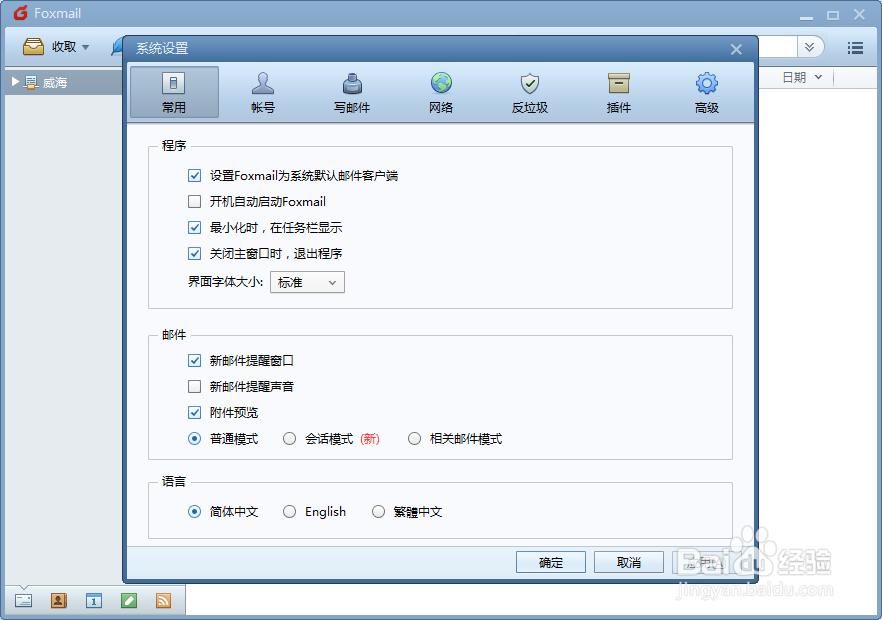
Task: Enable 开机自动启动Foxmail checkbox
Action: pyautogui.click(x=195, y=201)
